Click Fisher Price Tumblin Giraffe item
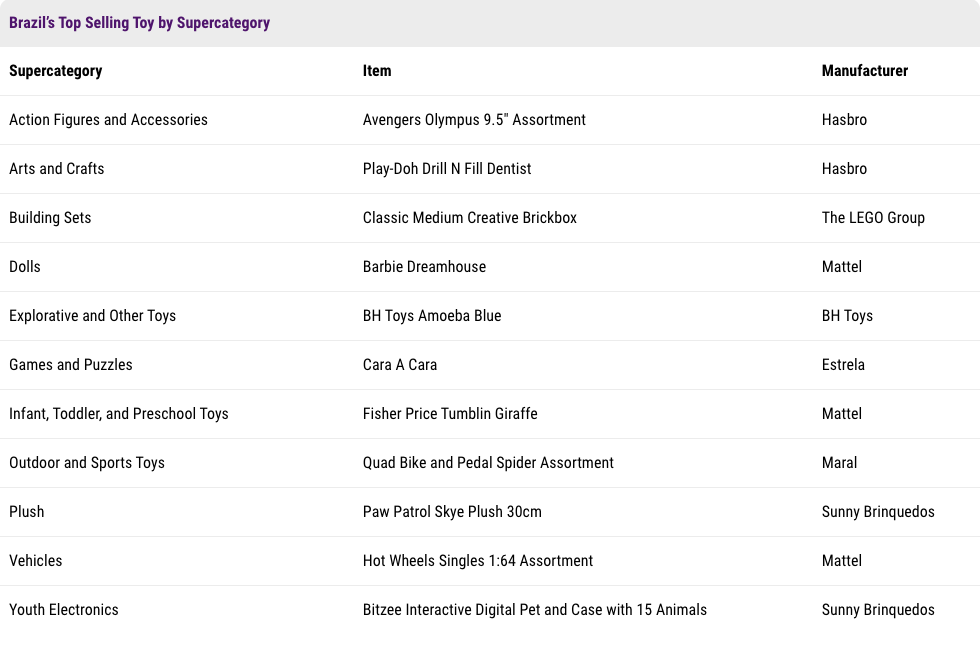 (450, 414)
